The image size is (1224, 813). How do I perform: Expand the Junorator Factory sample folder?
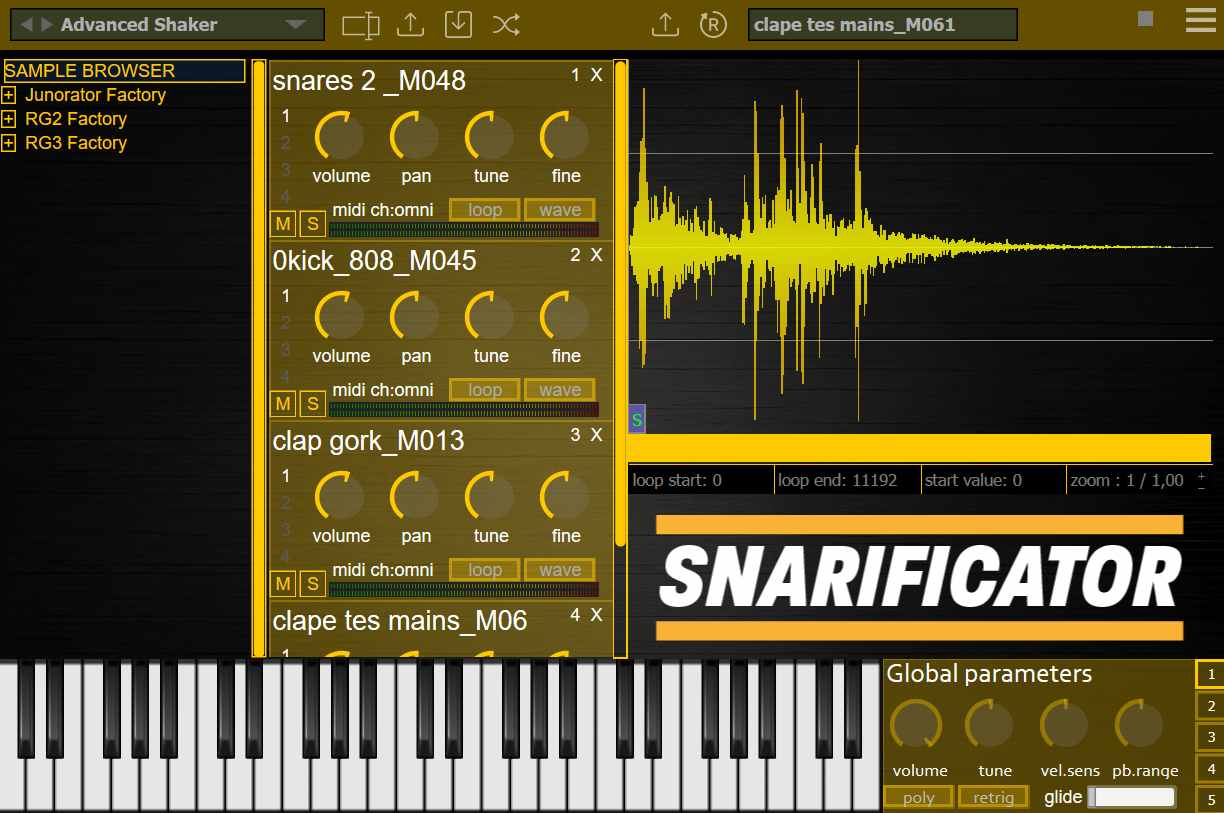pos(9,95)
